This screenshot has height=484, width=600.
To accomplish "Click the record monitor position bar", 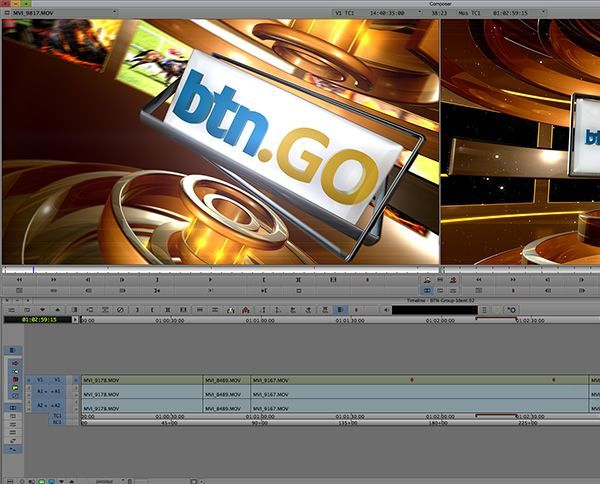I will click(520, 270).
